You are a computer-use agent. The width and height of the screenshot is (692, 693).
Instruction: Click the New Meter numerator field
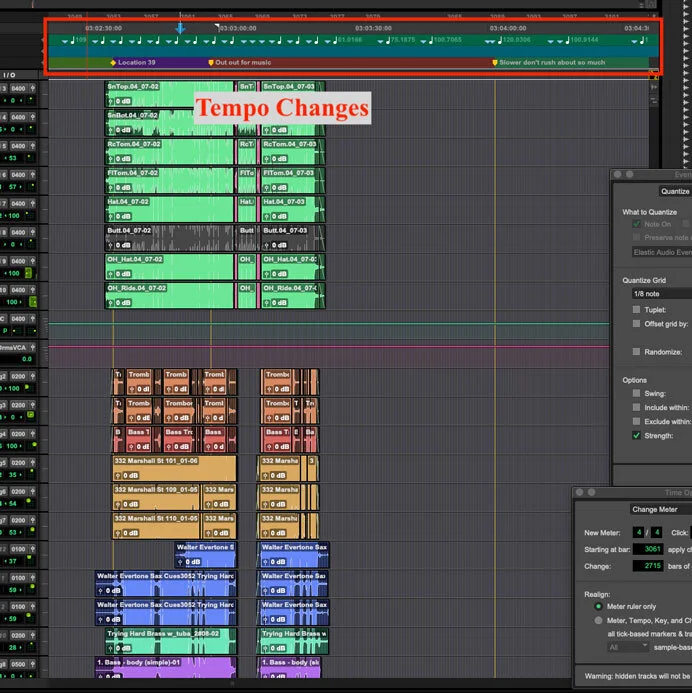pos(638,533)
